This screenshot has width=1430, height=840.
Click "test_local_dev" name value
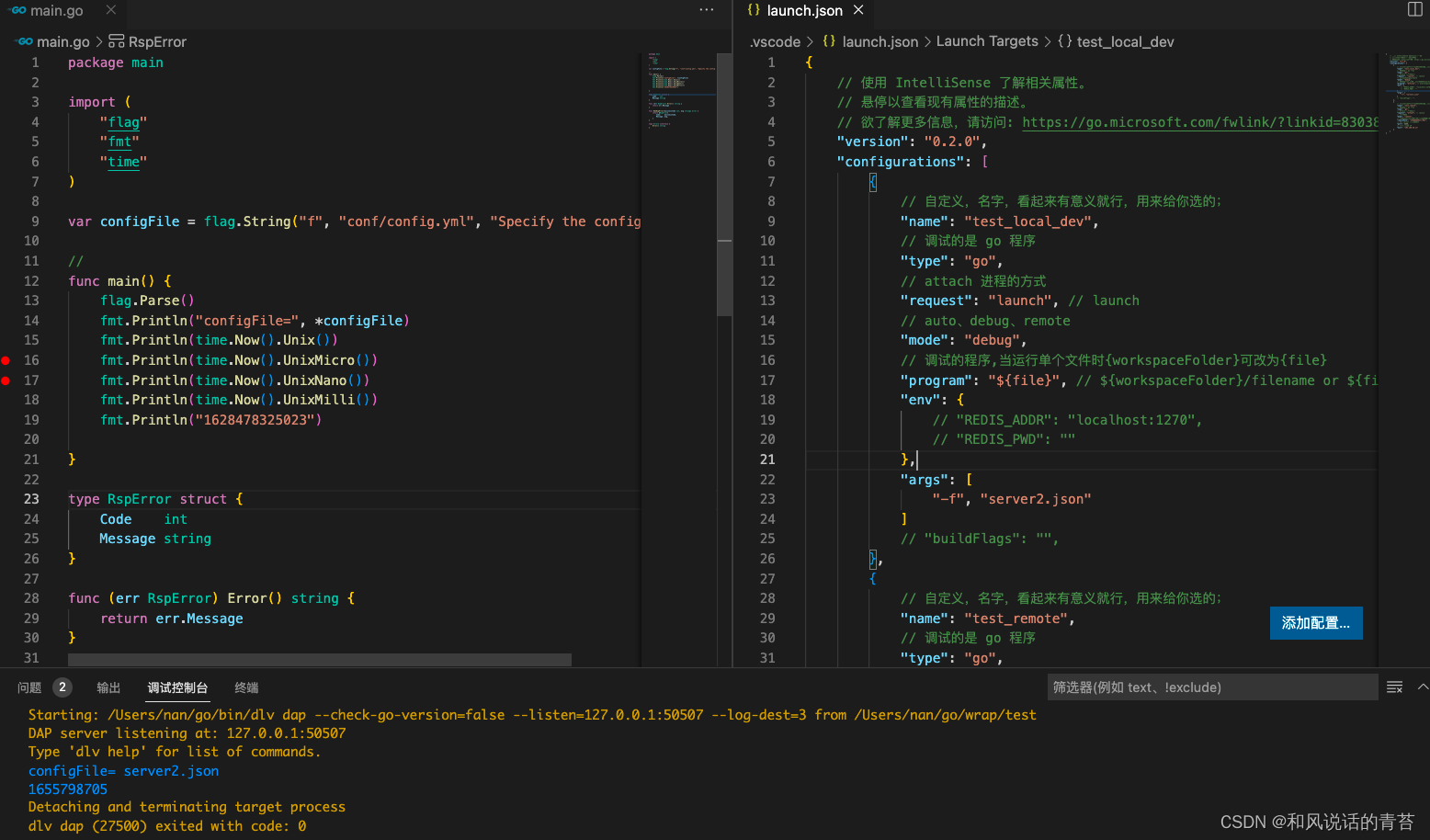coord(1027,221)
